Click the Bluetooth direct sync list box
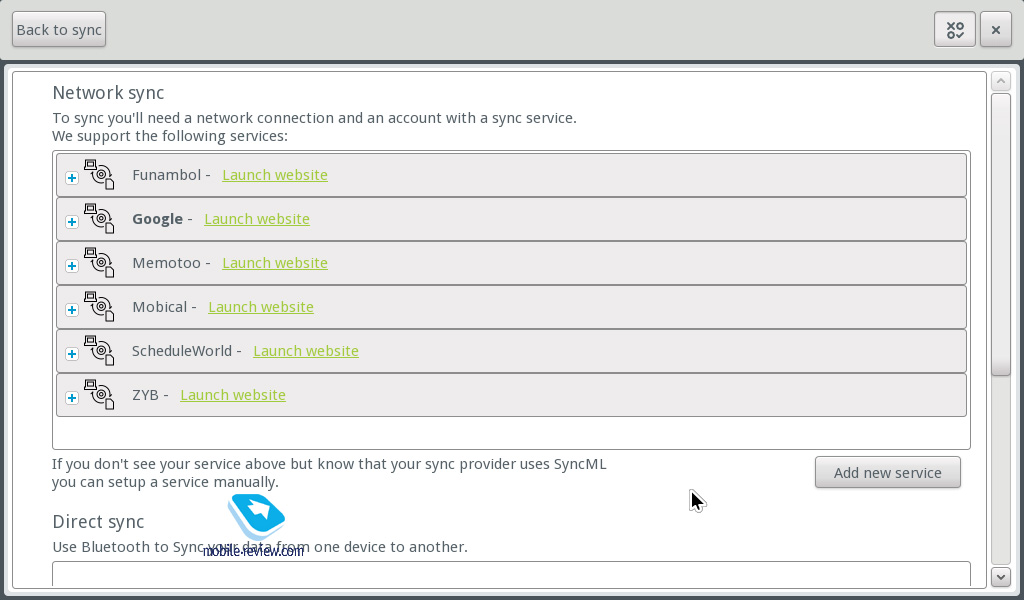 tap(511, 574)
